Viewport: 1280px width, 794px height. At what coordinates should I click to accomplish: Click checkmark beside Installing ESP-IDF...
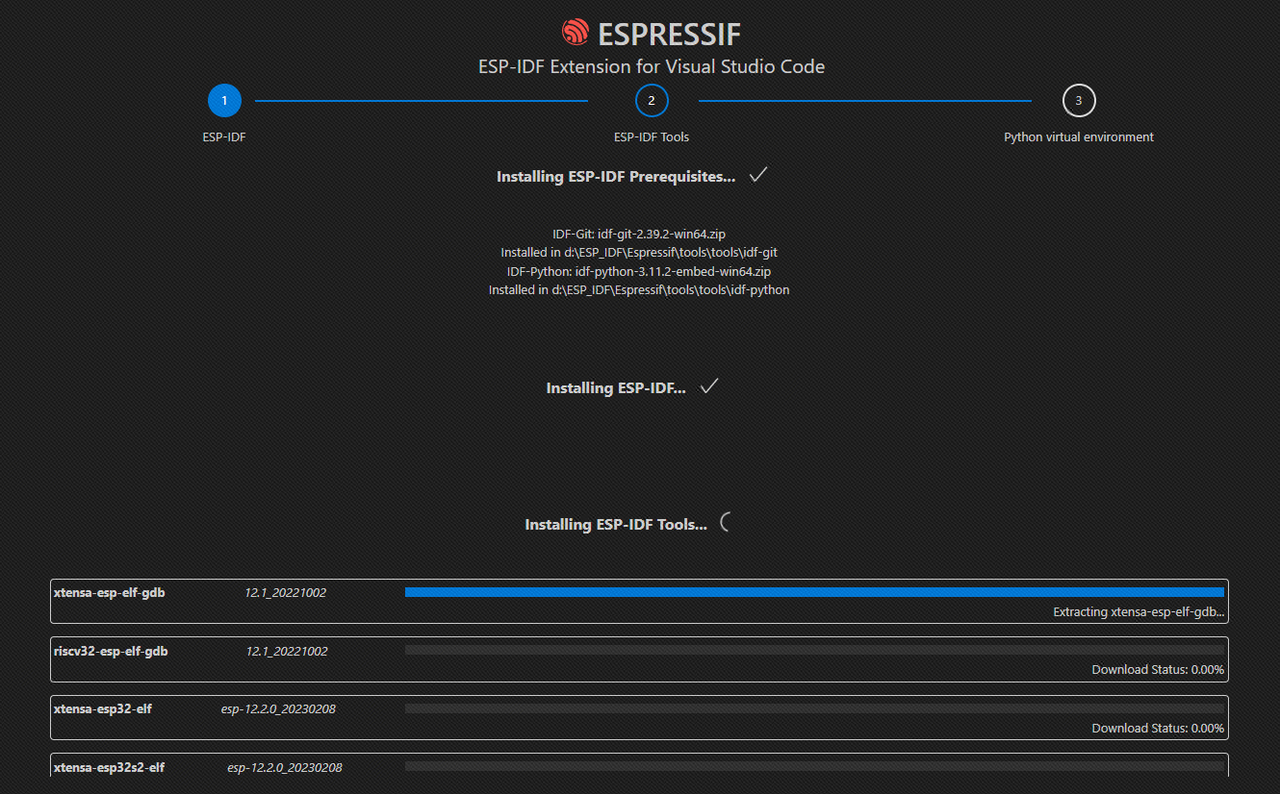709,387
